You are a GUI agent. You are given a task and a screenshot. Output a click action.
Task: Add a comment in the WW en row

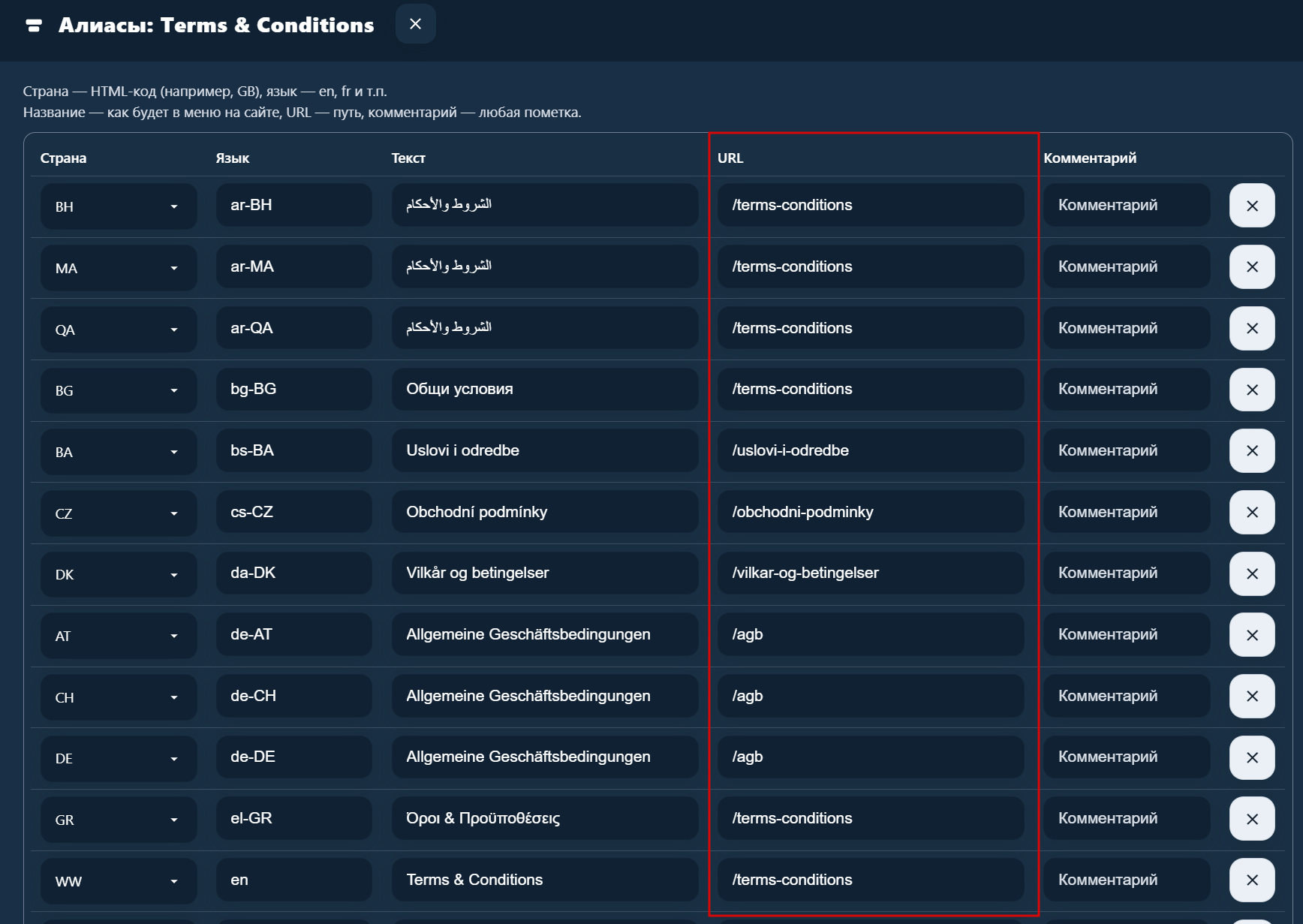(1127, 880)
